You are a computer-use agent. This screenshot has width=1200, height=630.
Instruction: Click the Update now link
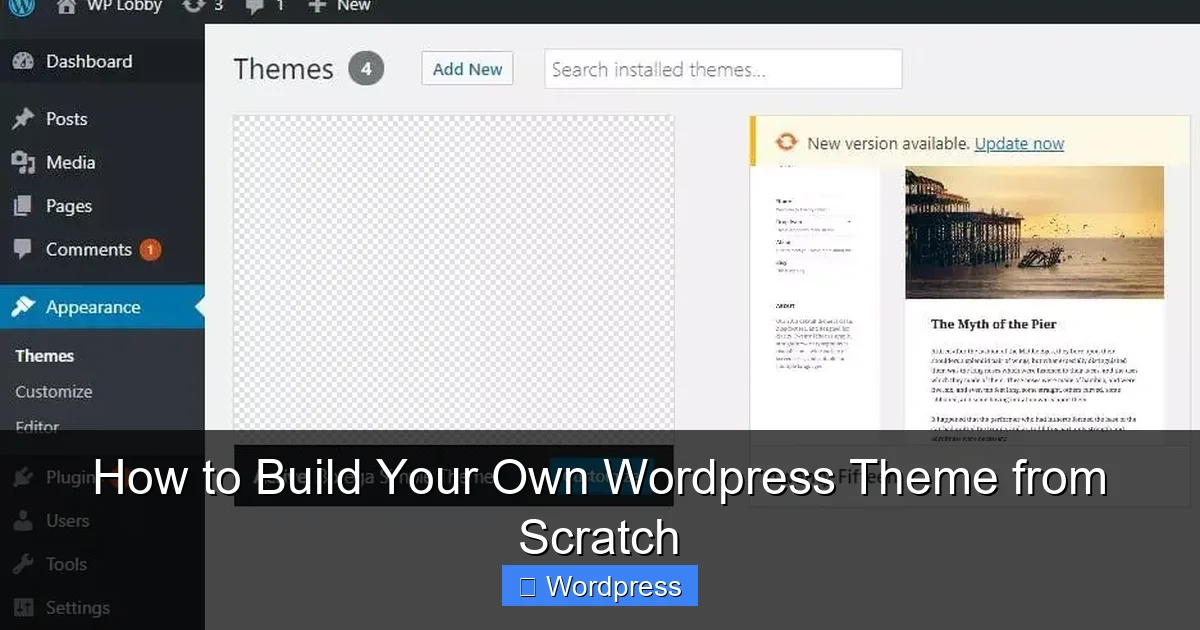coord(1019,143)
